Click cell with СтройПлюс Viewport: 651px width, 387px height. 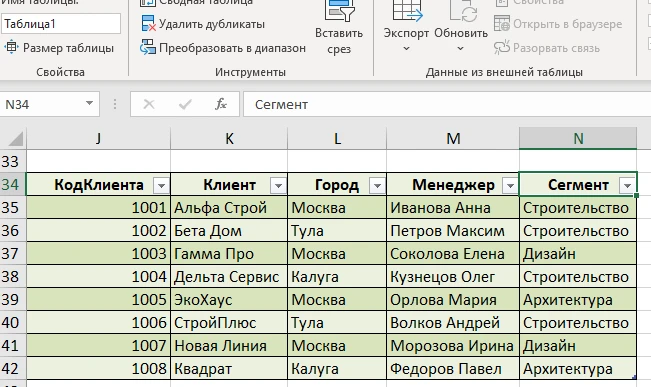(229, 323)
